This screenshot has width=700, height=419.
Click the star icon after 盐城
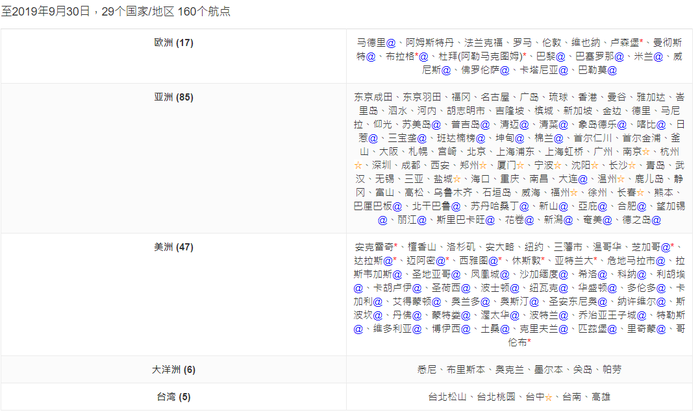pos(457,179)
